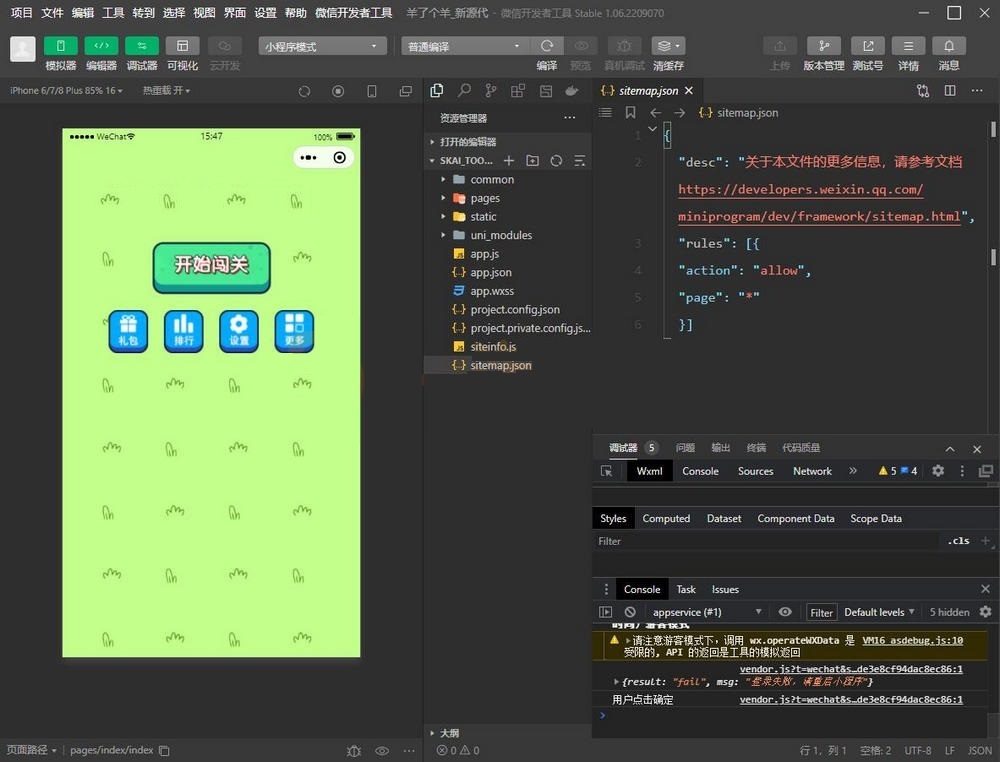
Task: Close the sitemap.json editor tab
Action: [689, 91]
